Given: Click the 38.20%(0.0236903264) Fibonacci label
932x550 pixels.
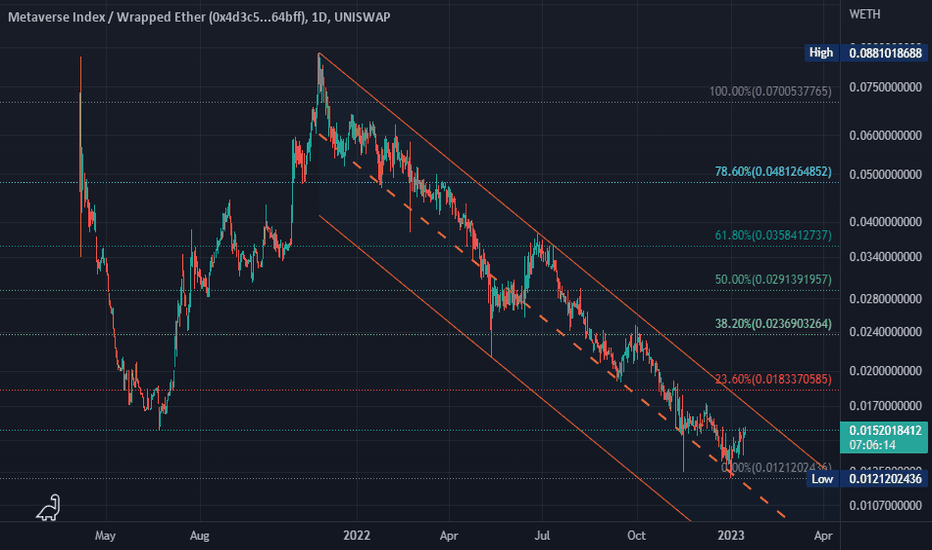Looking at the screenshot, I should point(773,324).
